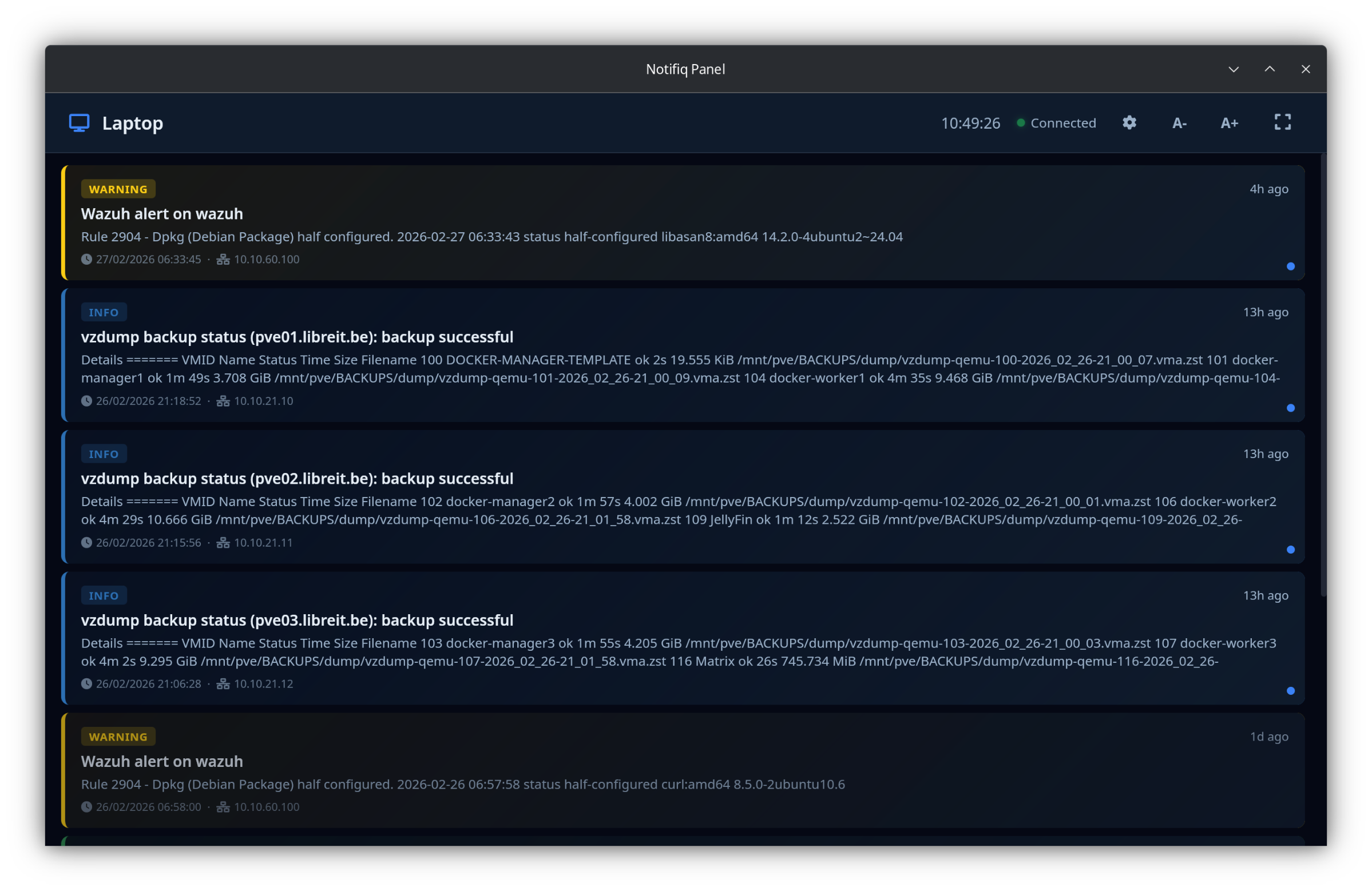
Task: Click the 13h ago label on pve02 card
Action: [1265, 454]
